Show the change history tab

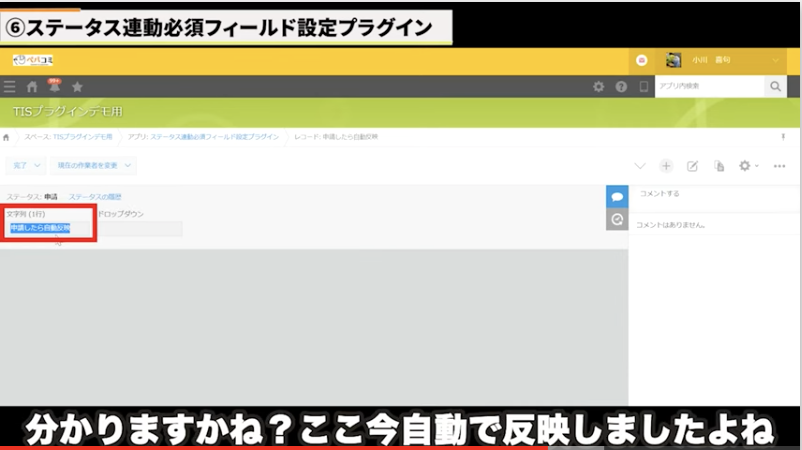coord(617,219)
